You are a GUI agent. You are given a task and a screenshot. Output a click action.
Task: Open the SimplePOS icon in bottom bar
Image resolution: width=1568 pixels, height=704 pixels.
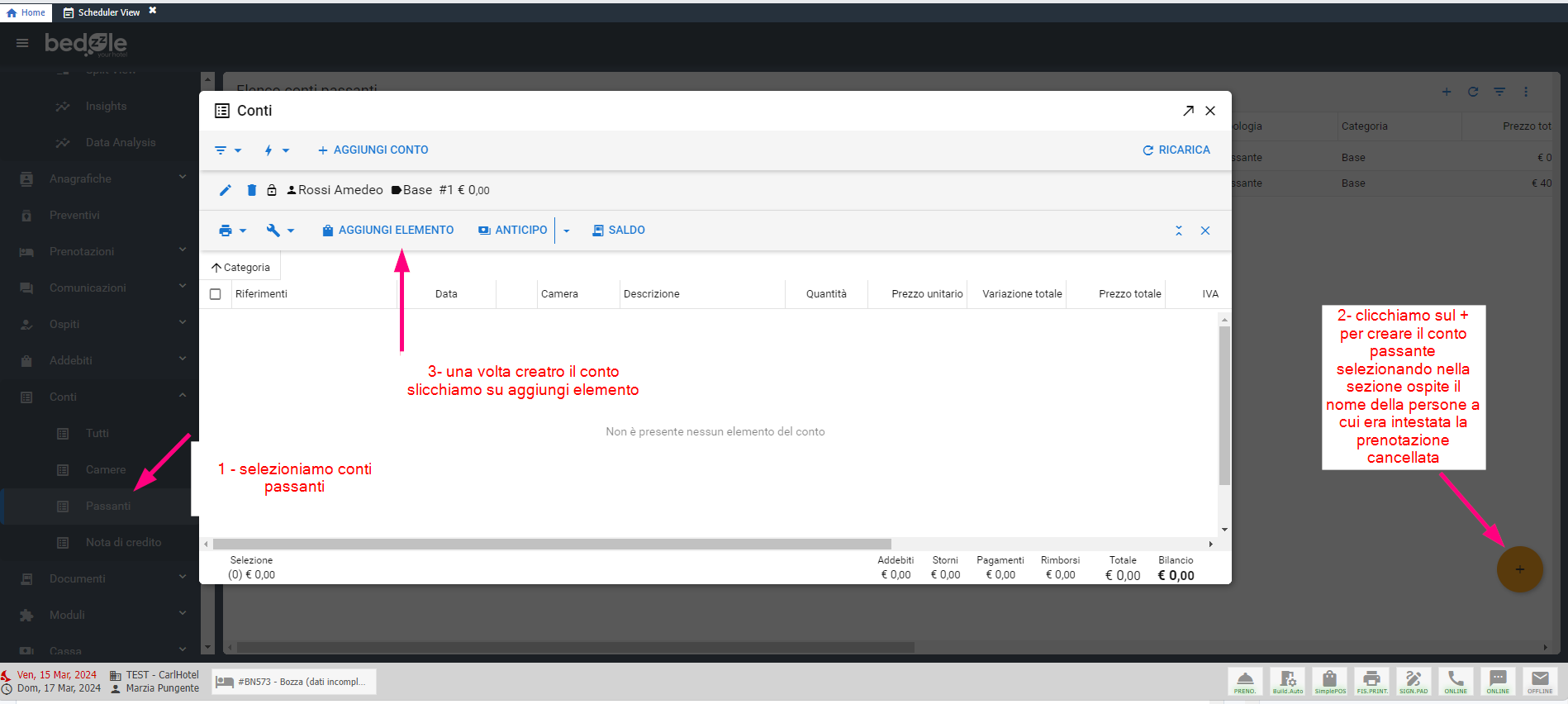[x=1329, y=682]
